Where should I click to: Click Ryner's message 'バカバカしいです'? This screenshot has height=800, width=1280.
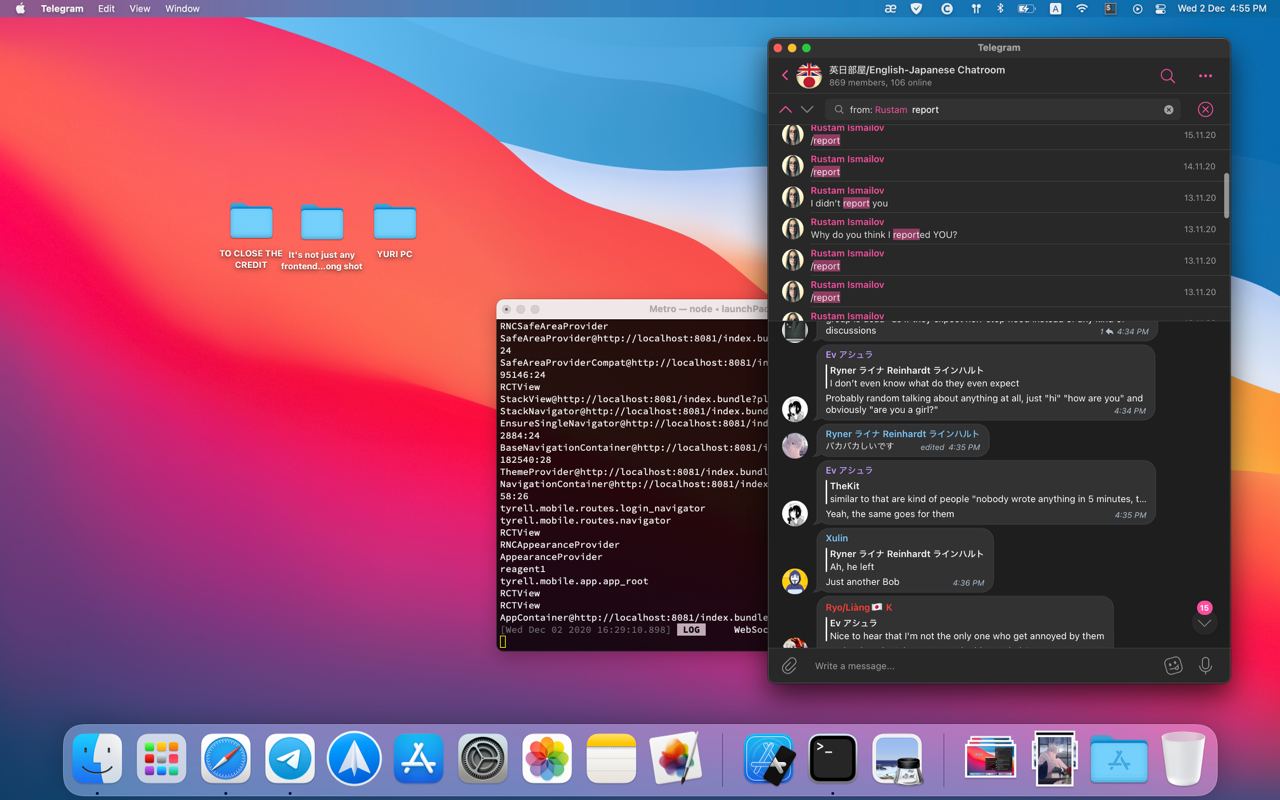pyautogui.click(x=860, y=446)
